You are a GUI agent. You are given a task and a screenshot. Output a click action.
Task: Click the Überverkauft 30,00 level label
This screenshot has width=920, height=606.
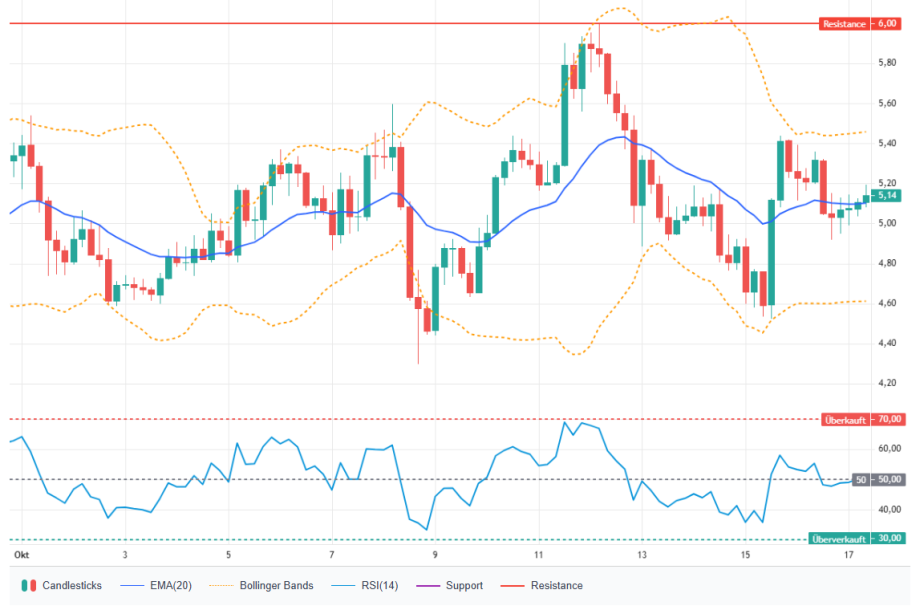(x=856, y=539)
